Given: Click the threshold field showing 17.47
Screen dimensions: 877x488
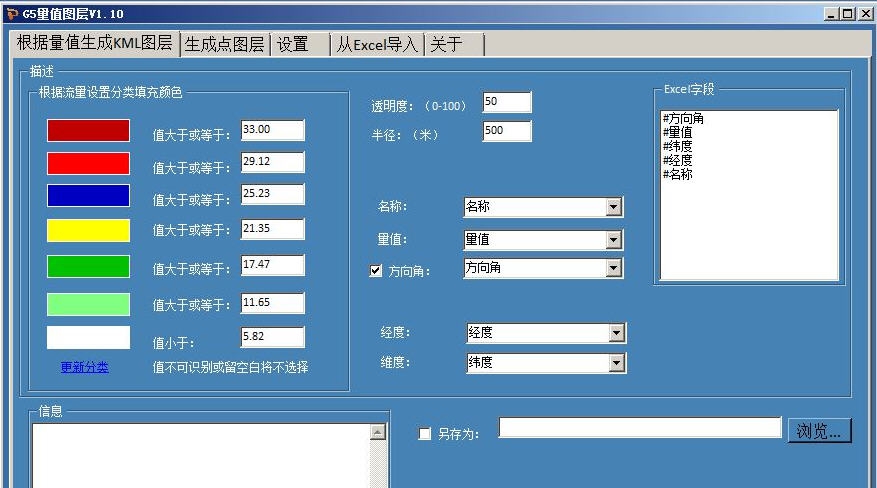Looking at the screenshot, I should pyautogui.click(x=273, y=265).
